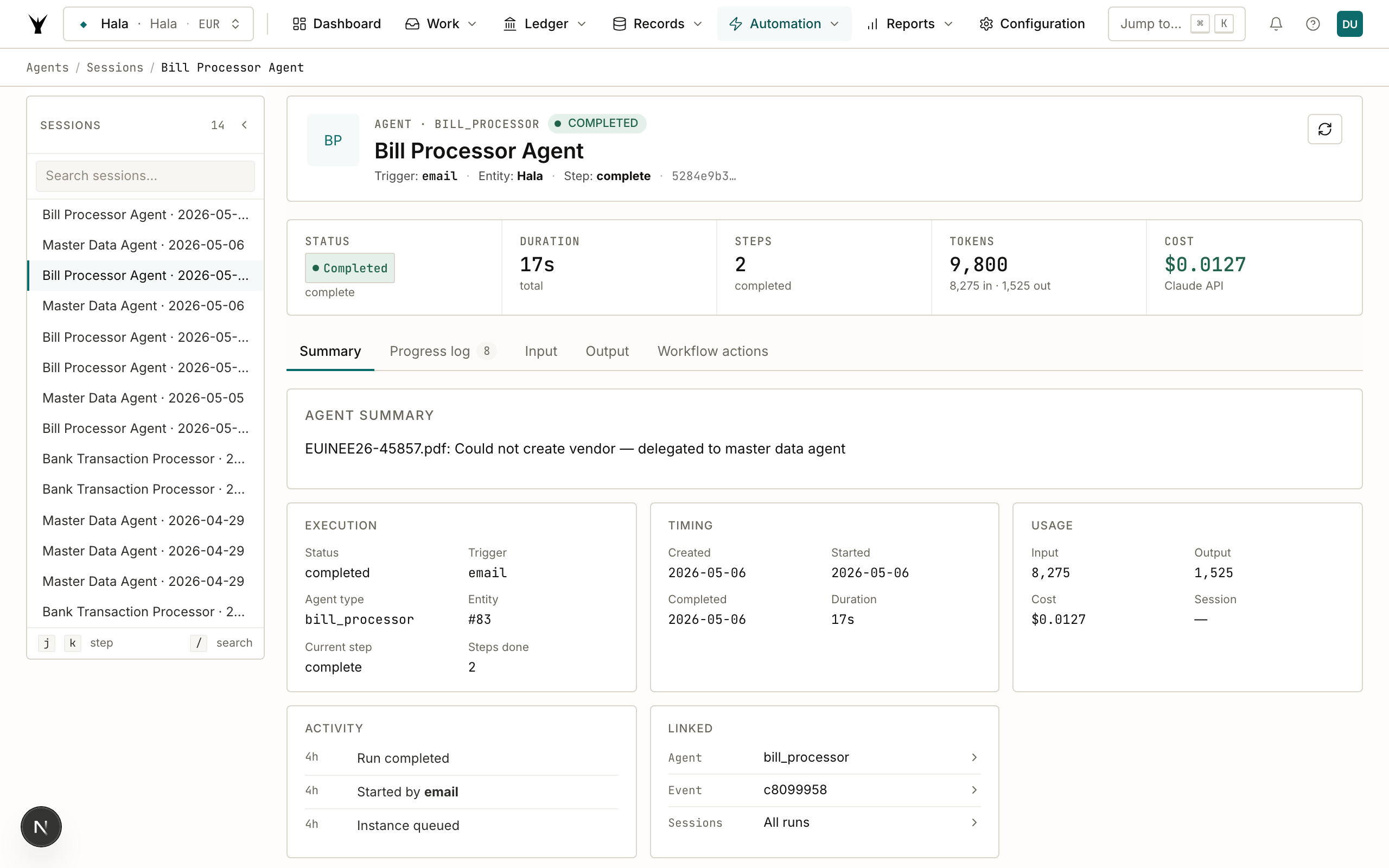Click the Records database icon
The width and height of the screenshot is (1389, 868).
pos(619,24)
